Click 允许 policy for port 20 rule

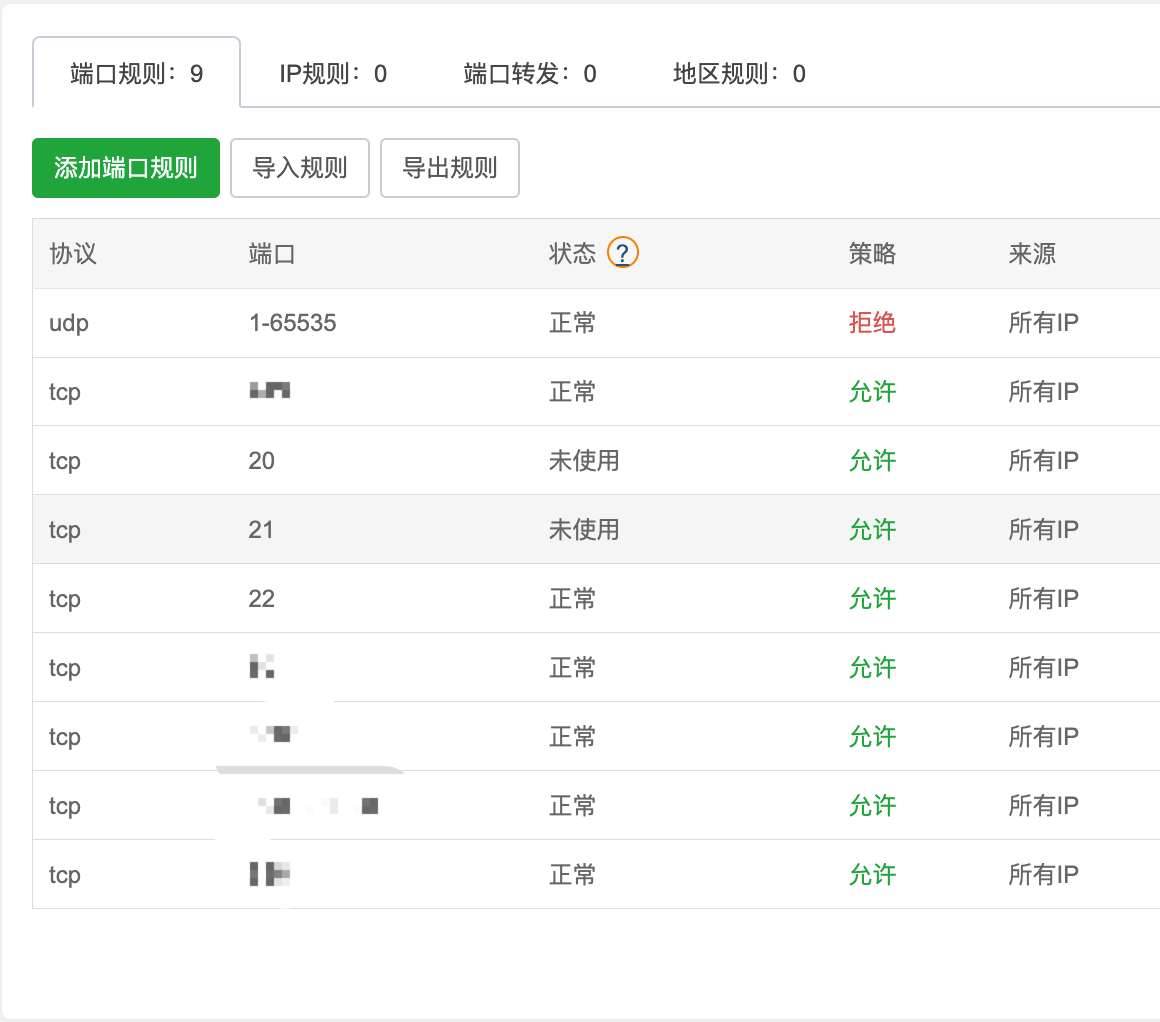pos(871,461)
